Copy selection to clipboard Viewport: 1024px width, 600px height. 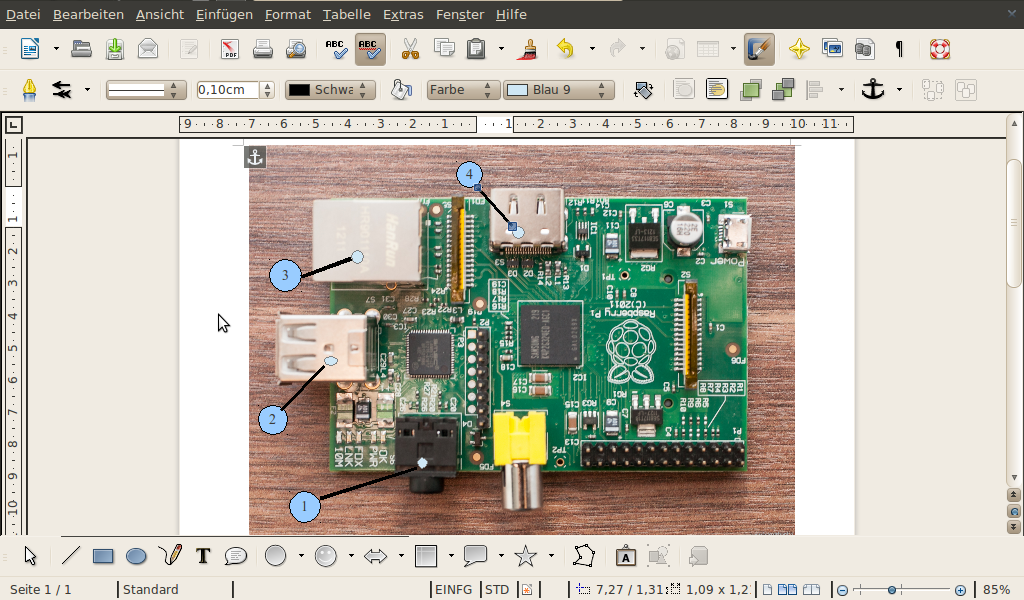tap(444, 49)
